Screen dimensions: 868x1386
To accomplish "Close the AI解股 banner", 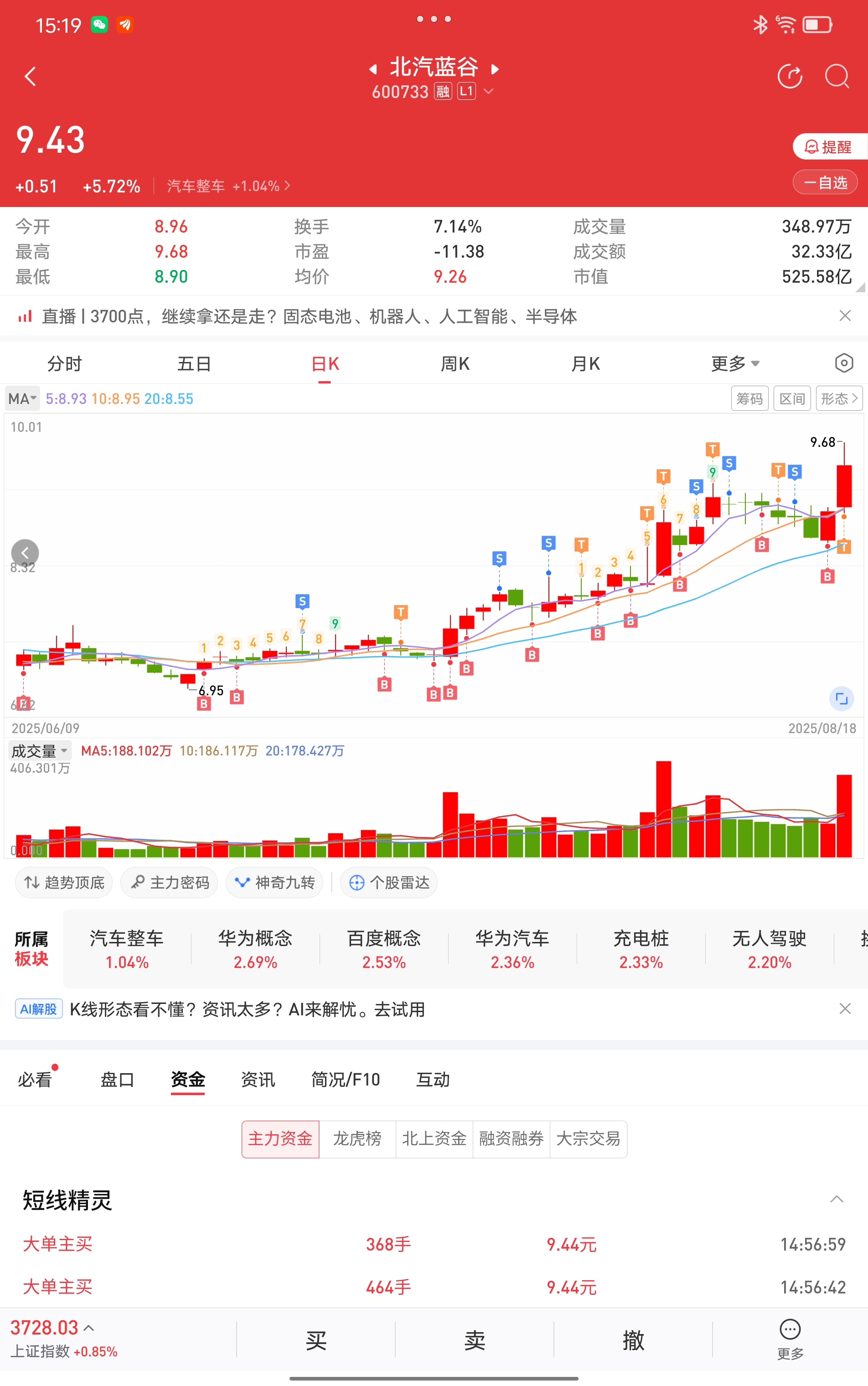I will click(x=844, y=1009).
